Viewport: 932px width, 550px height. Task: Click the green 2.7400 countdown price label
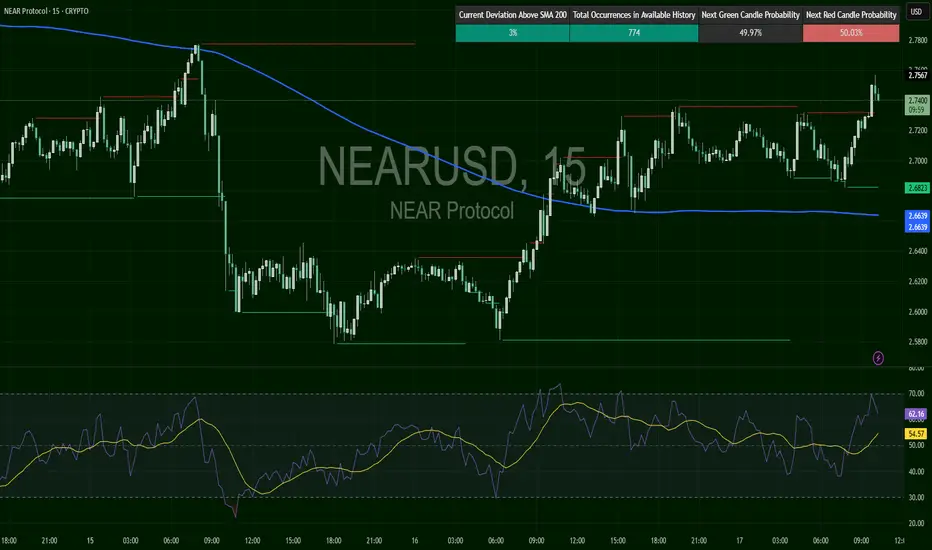pyautogui.click(x=917, y=105)
